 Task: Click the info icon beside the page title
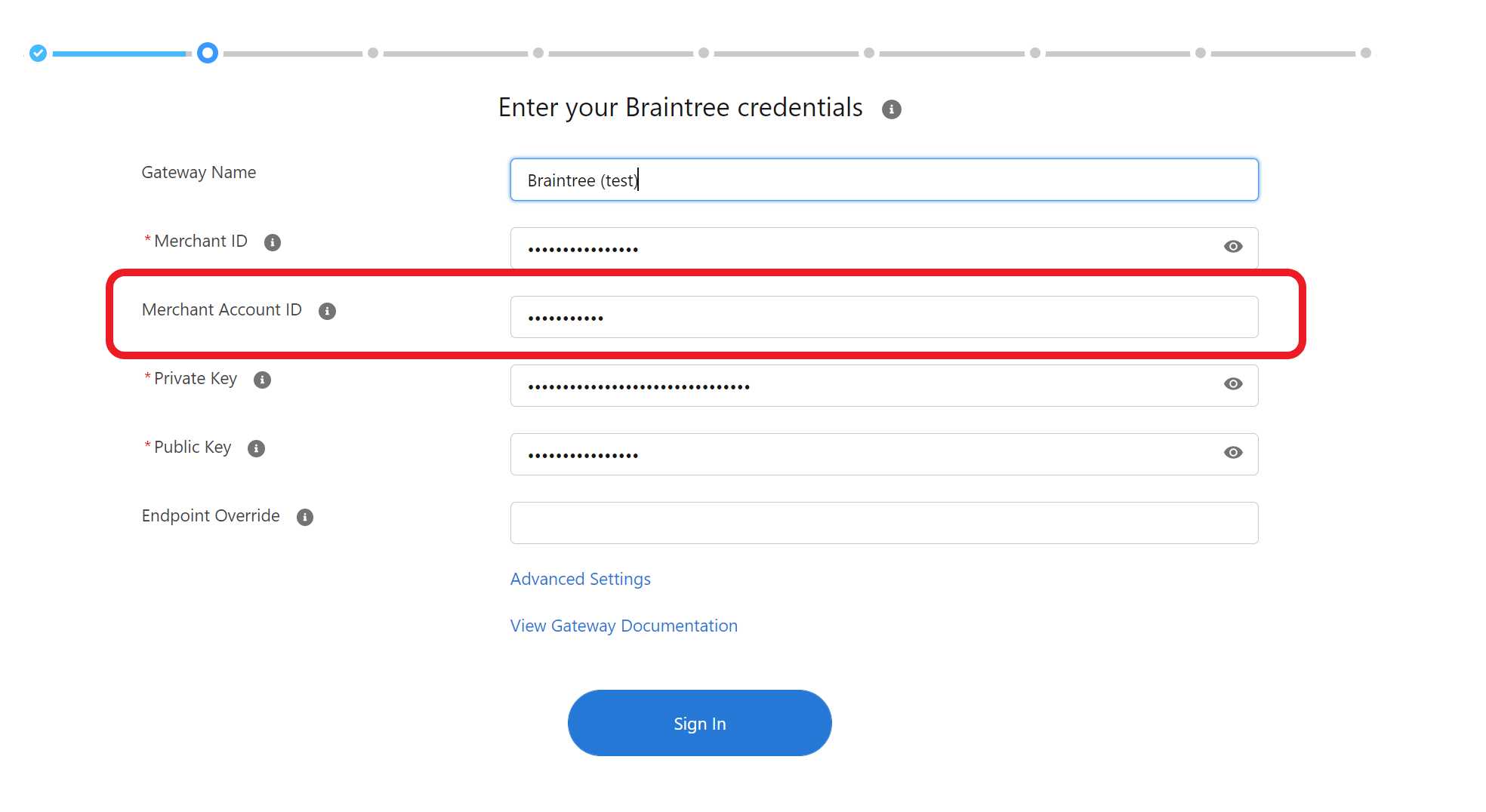(x=892, y=109)
